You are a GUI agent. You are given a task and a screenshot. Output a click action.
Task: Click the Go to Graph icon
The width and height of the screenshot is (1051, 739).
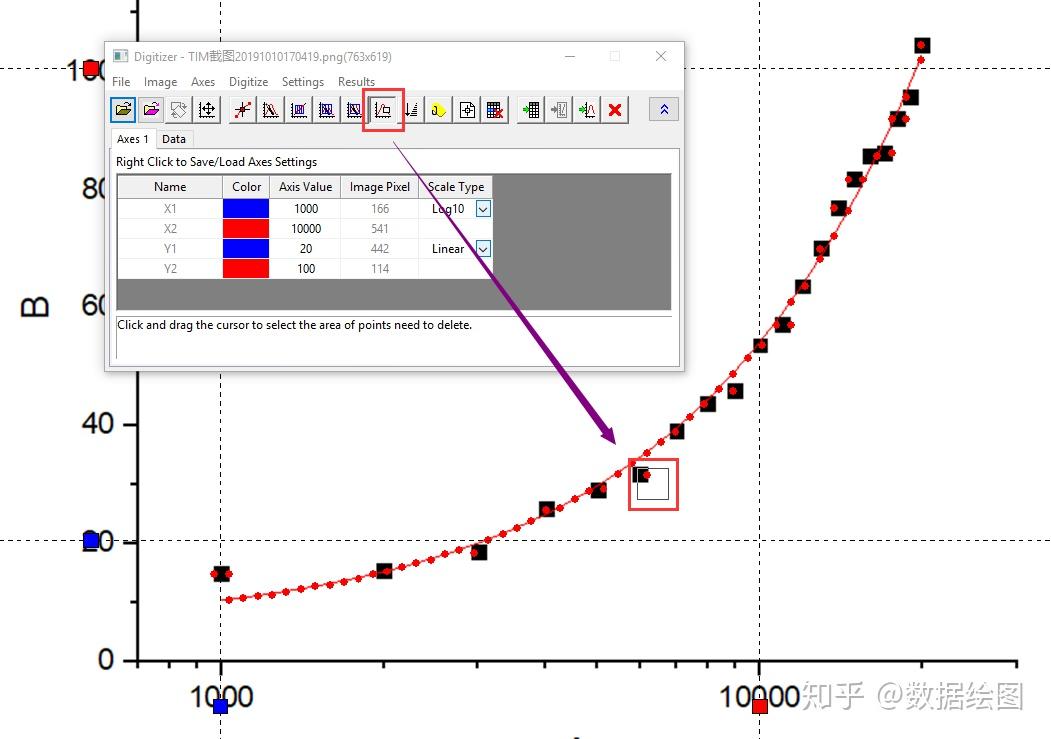coord(587,110)
